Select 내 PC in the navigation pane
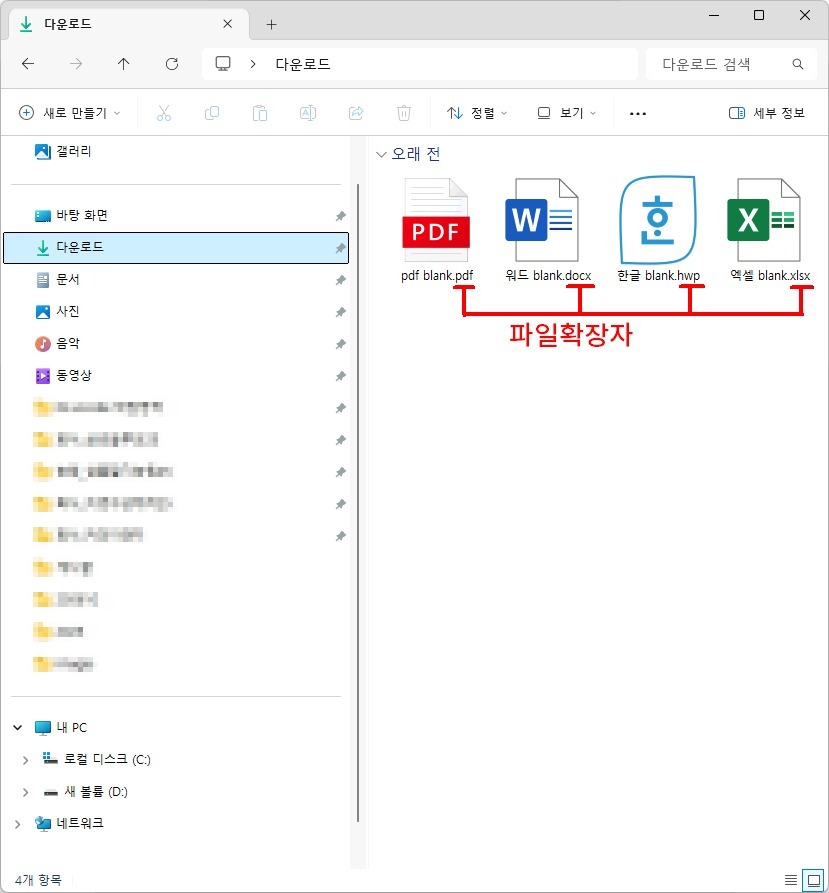This screenshot has height=893, width=829. pos(61,727)
